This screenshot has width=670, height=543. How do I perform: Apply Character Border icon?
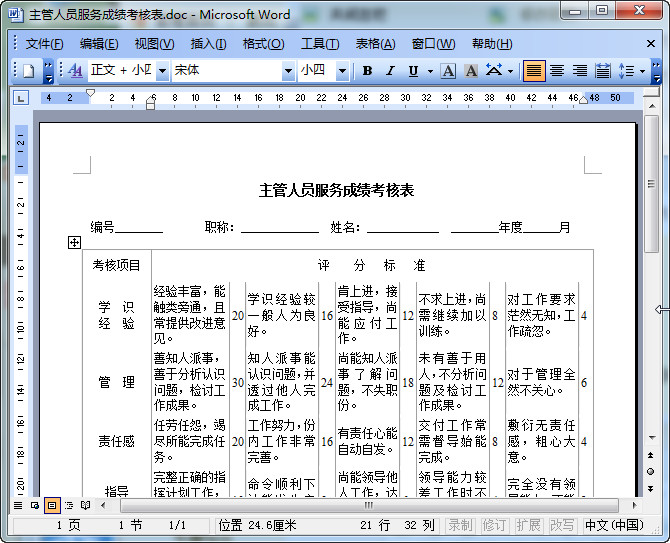pos(448,71)
